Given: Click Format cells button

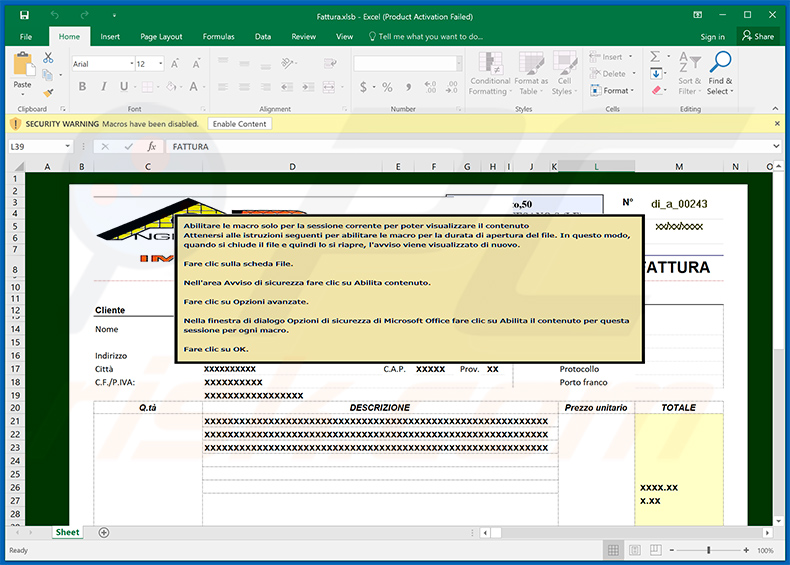Looking at the screenshot, I should (x=612, y=91).
